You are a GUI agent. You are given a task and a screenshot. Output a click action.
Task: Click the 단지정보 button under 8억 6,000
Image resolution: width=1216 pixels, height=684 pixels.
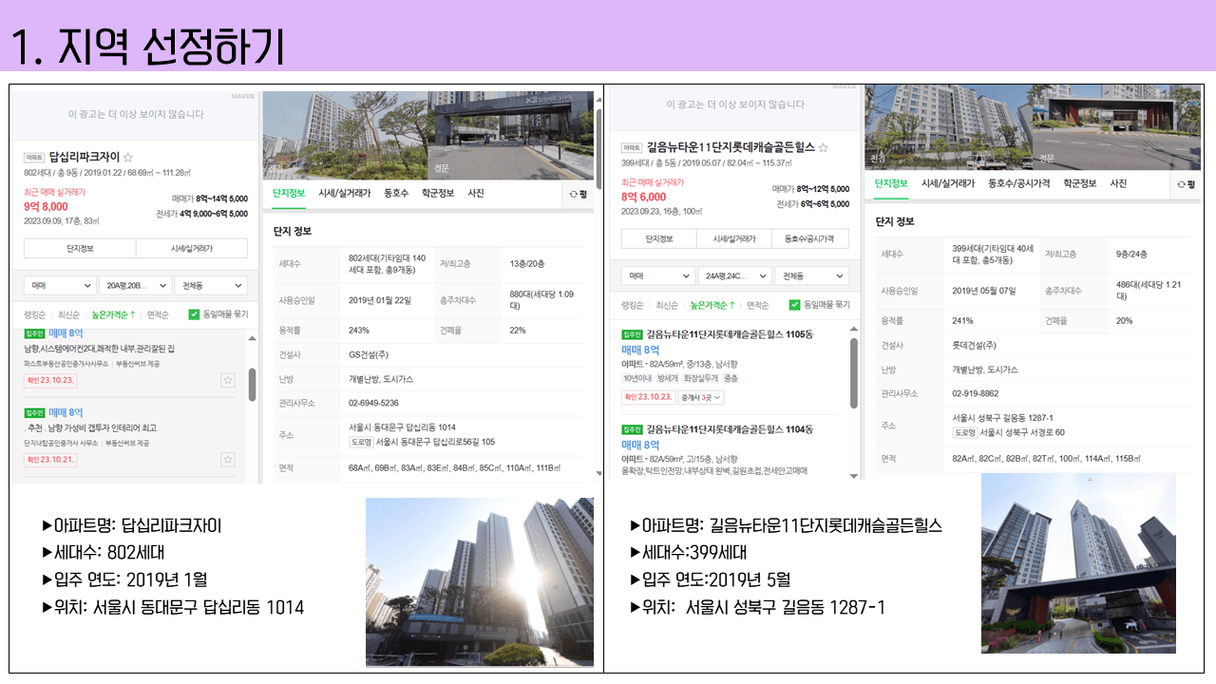[x=659, y=239]
